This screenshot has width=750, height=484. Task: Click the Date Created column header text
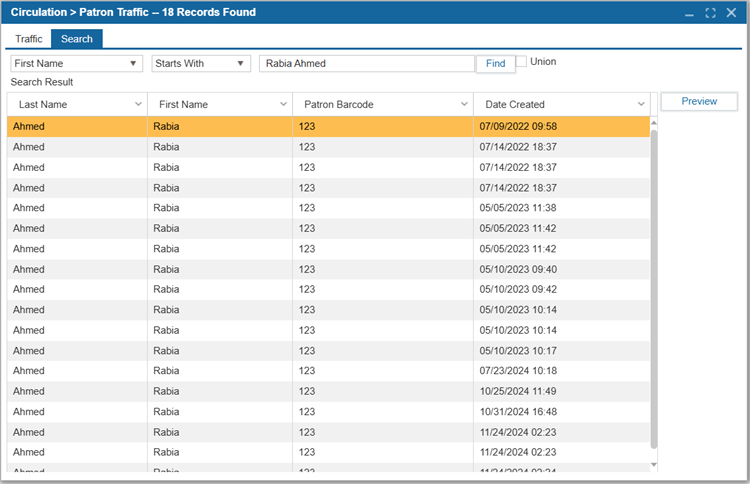tap(515, 104)
